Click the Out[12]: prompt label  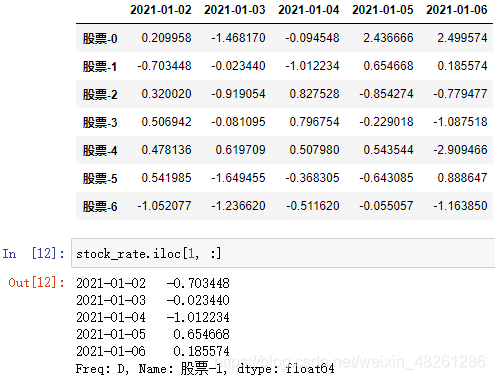tap(36, 283)
